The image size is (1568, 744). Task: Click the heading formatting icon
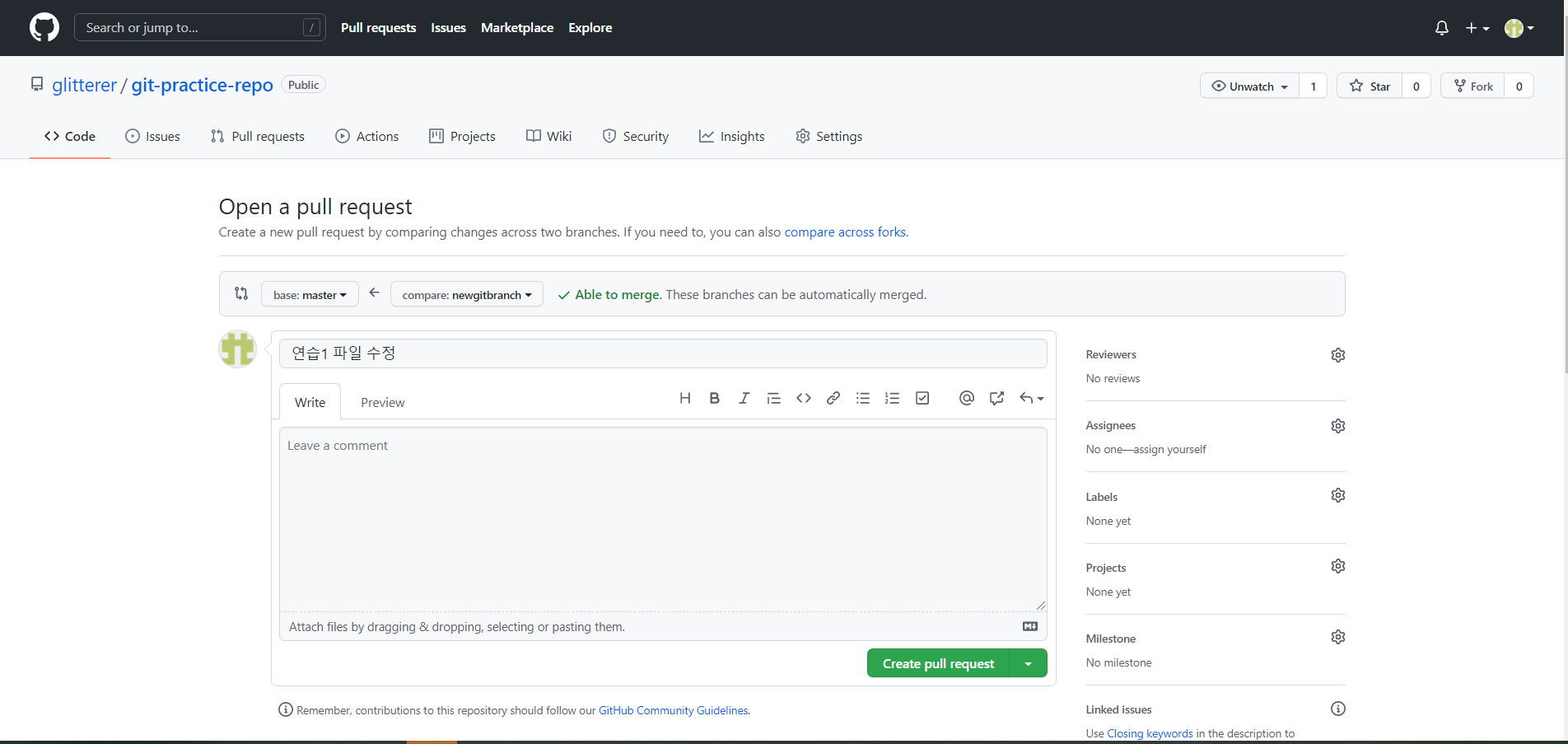684,398
